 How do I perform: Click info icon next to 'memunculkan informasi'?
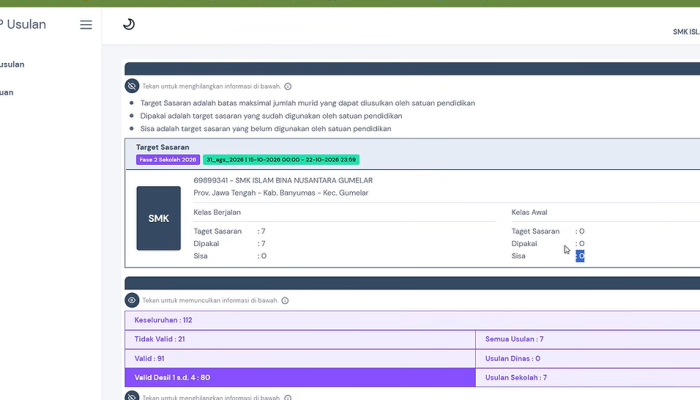coord(285,300)
